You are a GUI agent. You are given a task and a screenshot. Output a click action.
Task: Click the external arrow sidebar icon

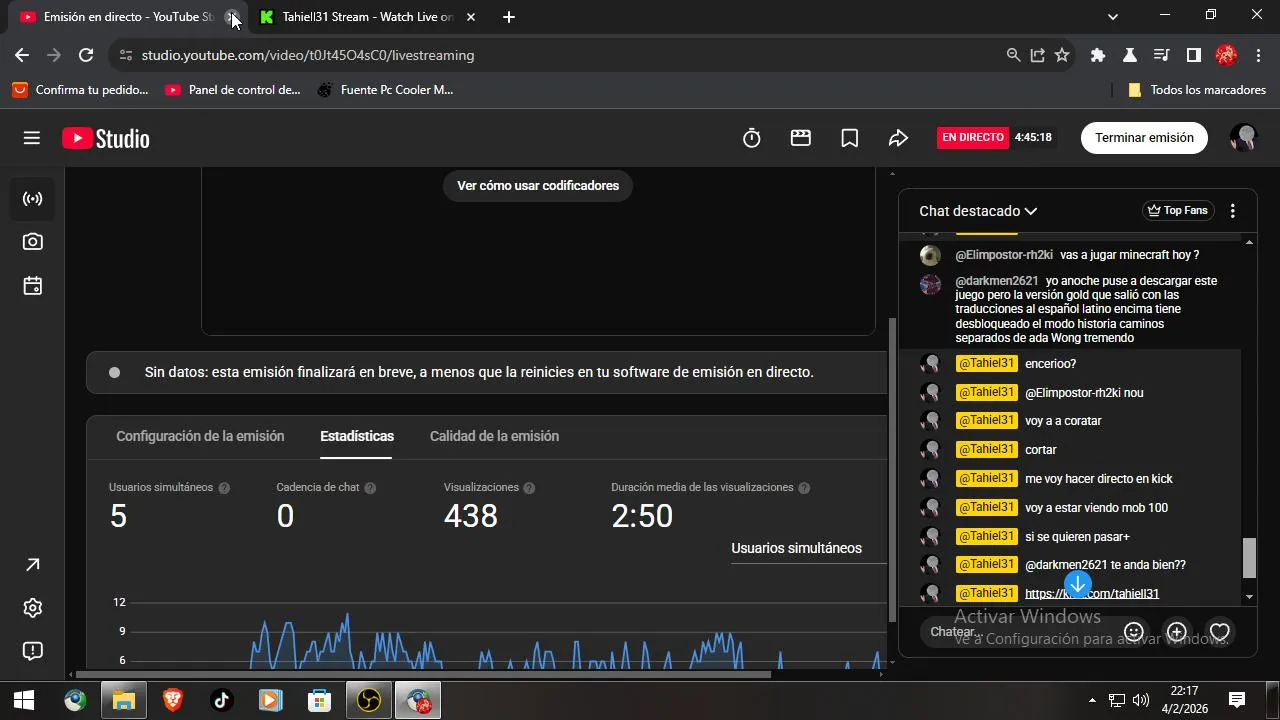pos(33,565)
